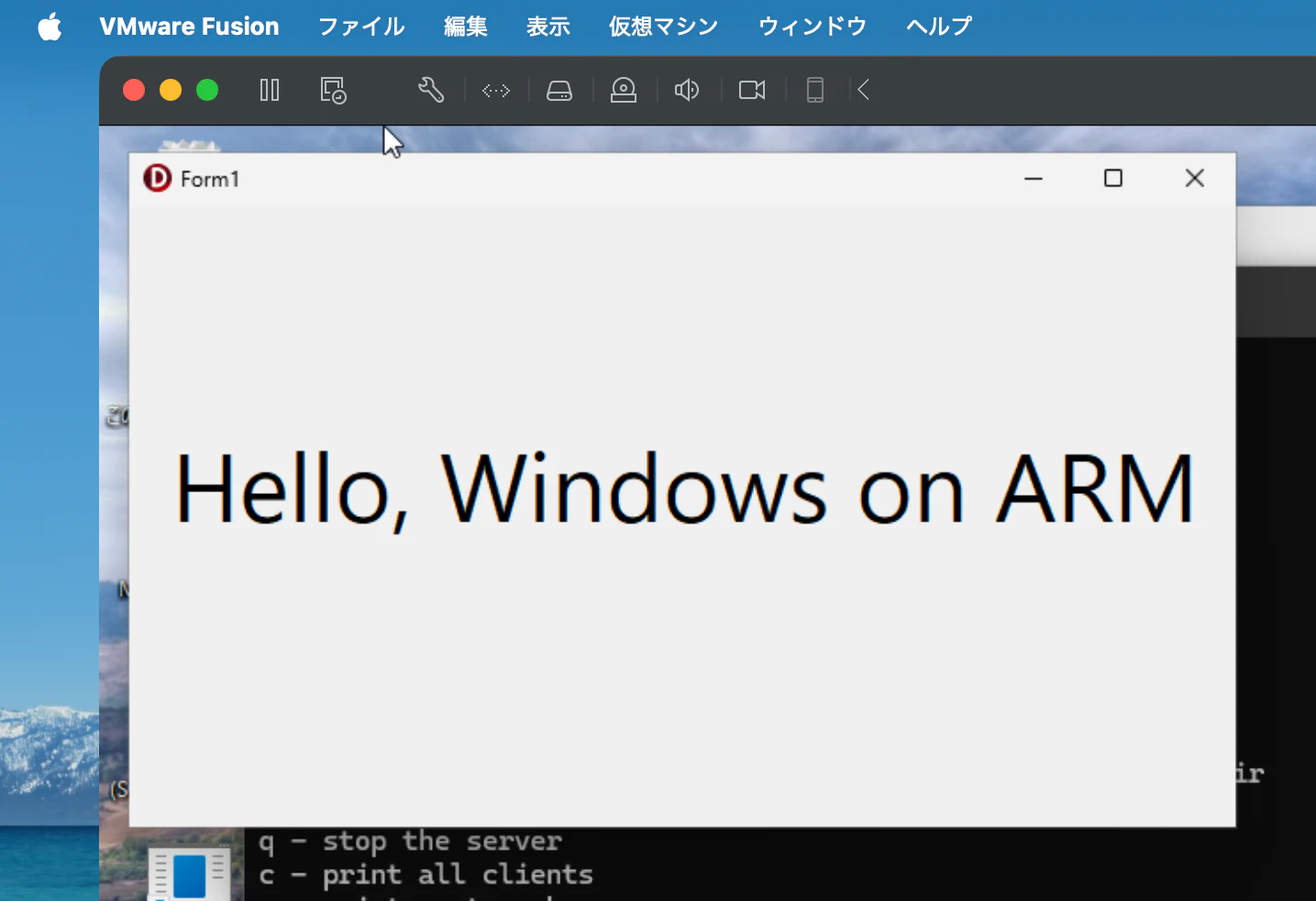Open the 編集 menu
The height and width of the screenshot is (901, 1316).
[x=465, y=27]
